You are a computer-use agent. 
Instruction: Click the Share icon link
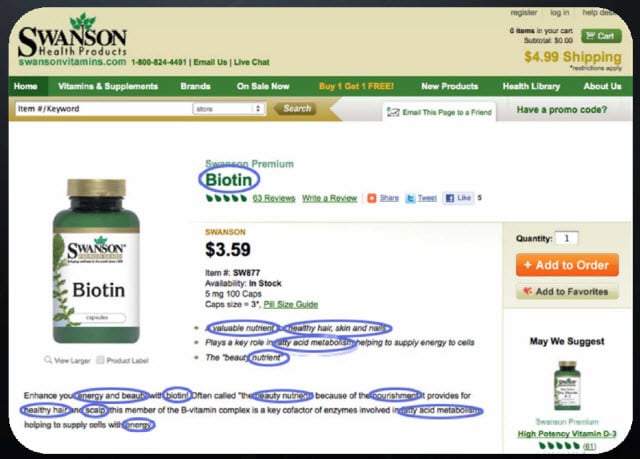[371, 198]
